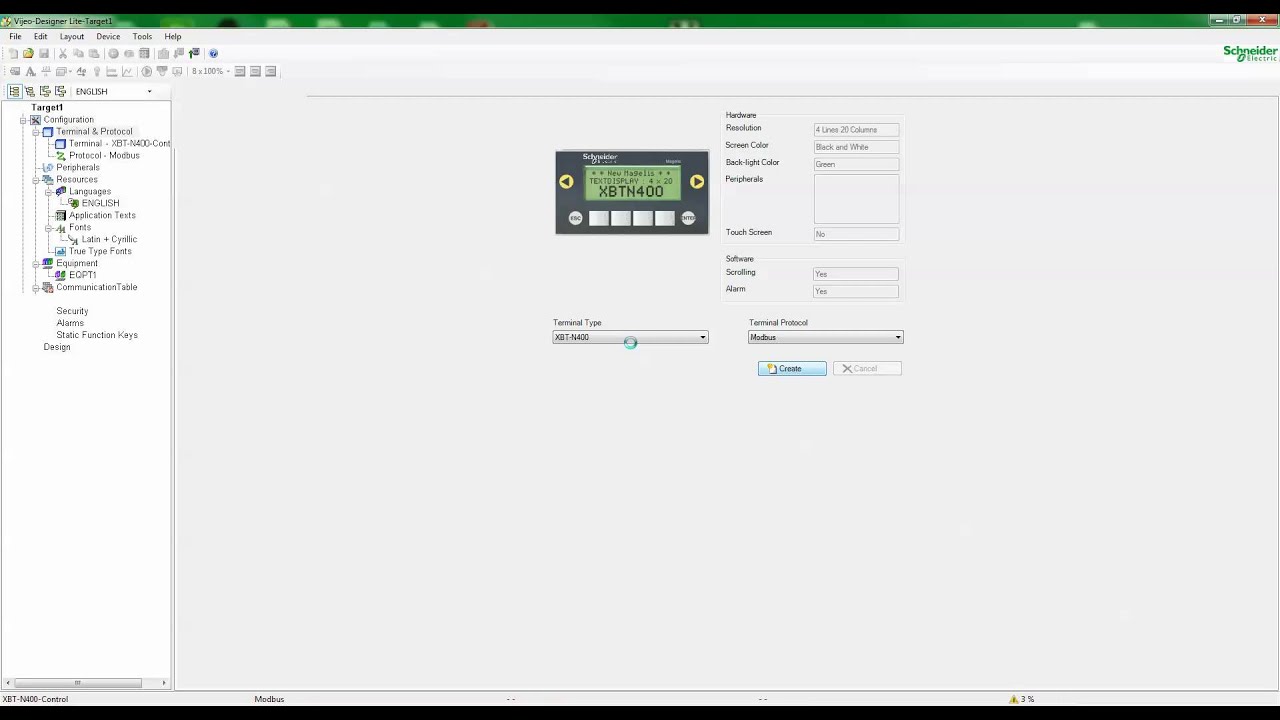This screenshot has height=720, width=1280.
Task: Select the fourth tree view mode icon
Action: click(x=60, y=91)
